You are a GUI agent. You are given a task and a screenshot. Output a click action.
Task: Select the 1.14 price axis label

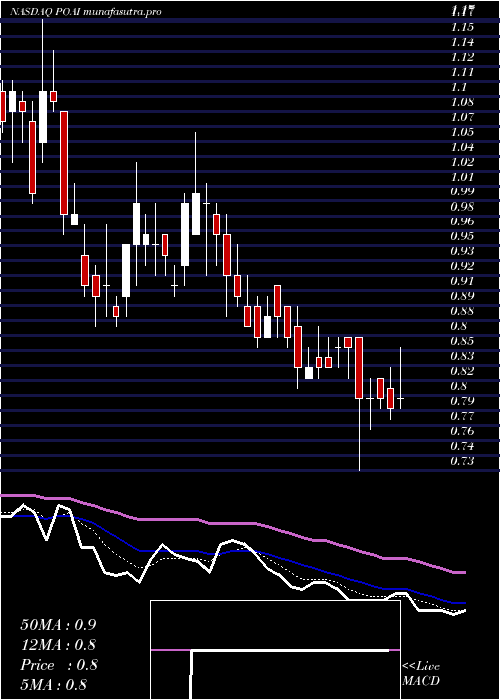[x=462, y=42]
